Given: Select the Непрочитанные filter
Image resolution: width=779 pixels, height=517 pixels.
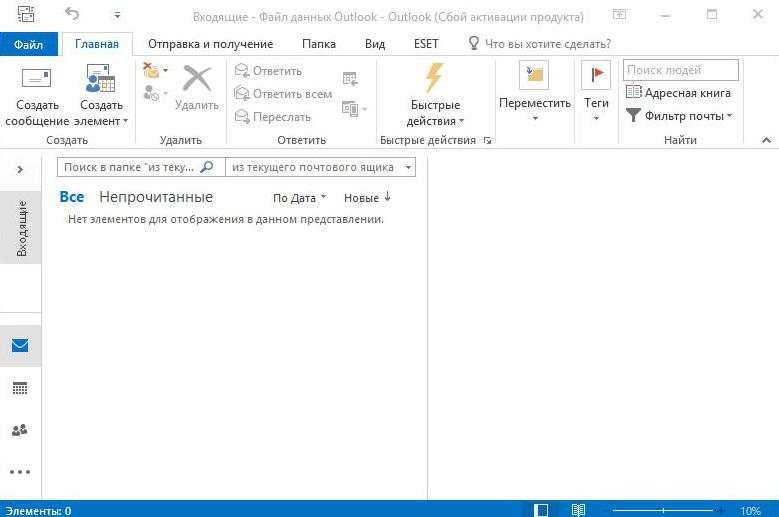Looking at the screenshot, I should point(156,197).
